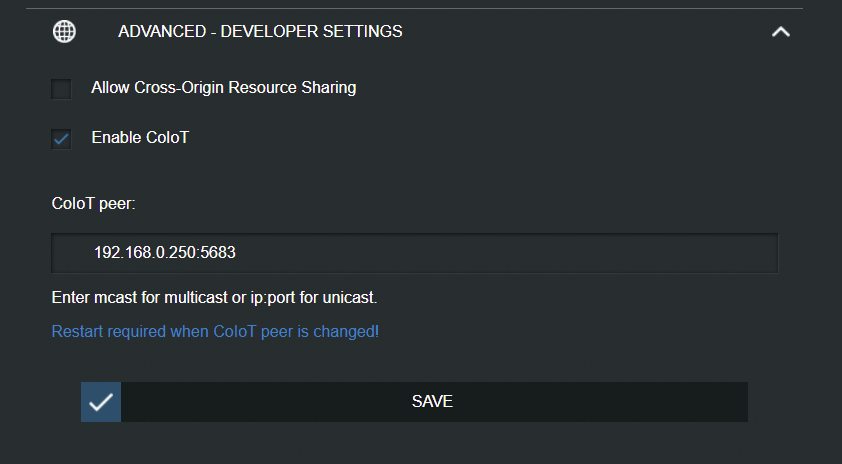Click empty right end of peer field

[700, 253]
